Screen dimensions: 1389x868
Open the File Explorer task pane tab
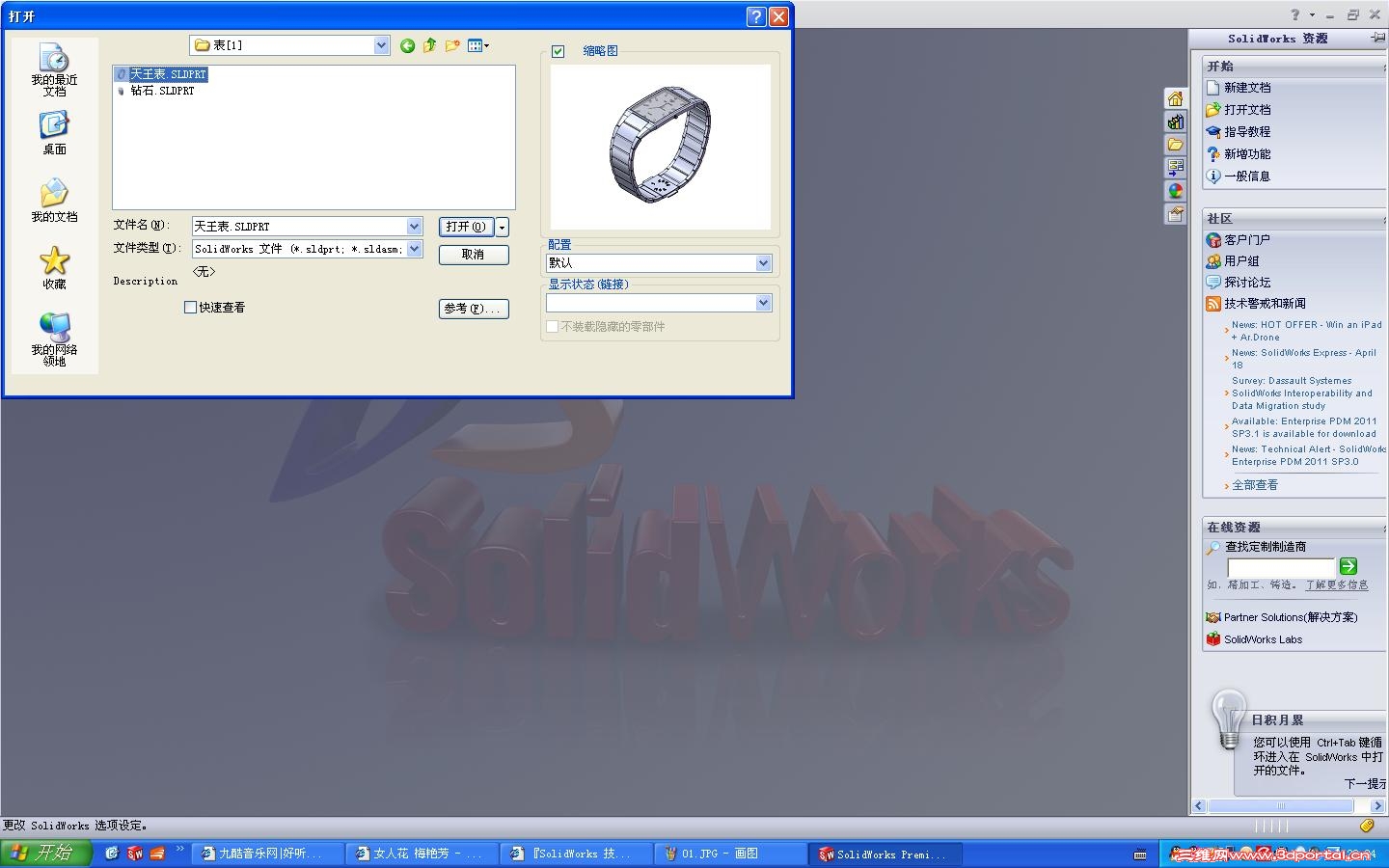[1175, 145]
